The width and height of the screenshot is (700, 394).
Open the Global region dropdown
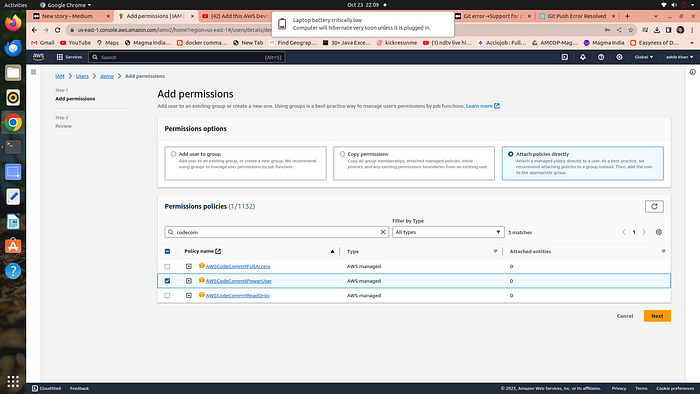coord(644,57)
